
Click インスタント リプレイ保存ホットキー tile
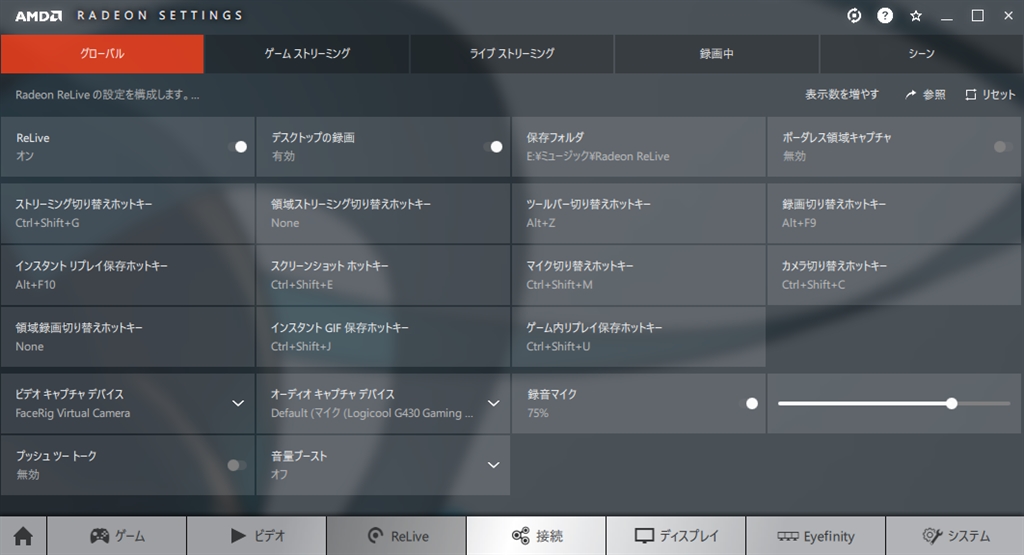click(x=128, y=275)
